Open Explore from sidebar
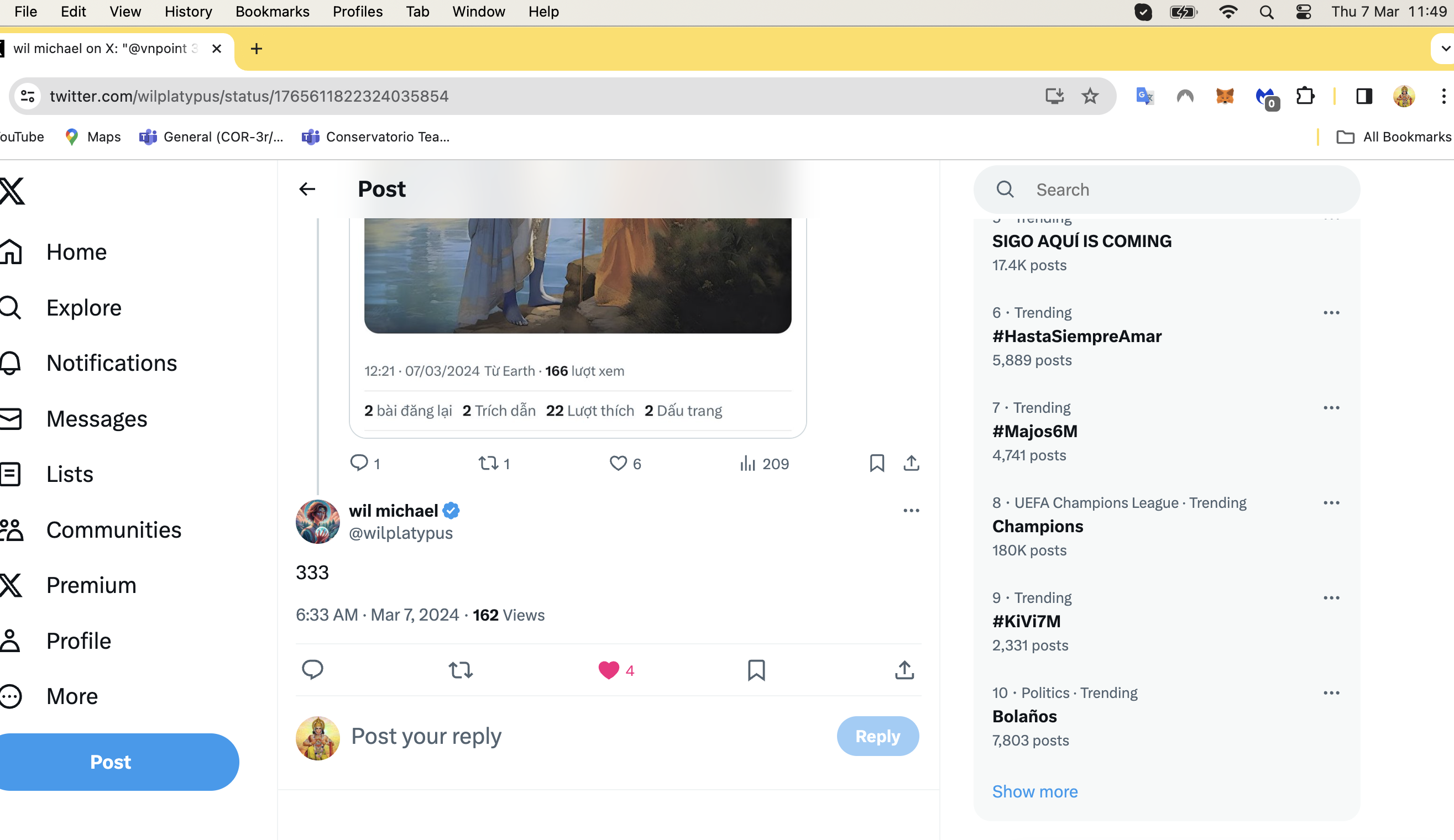The width and height of the screenshot is (1454, 840). coord(61,307)
